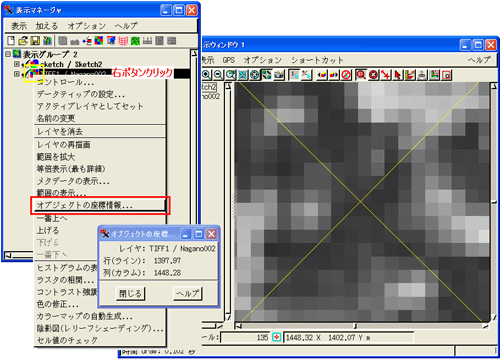
Task: Click the zoom out magnifier icon
Action: click(x=218, y=75)
